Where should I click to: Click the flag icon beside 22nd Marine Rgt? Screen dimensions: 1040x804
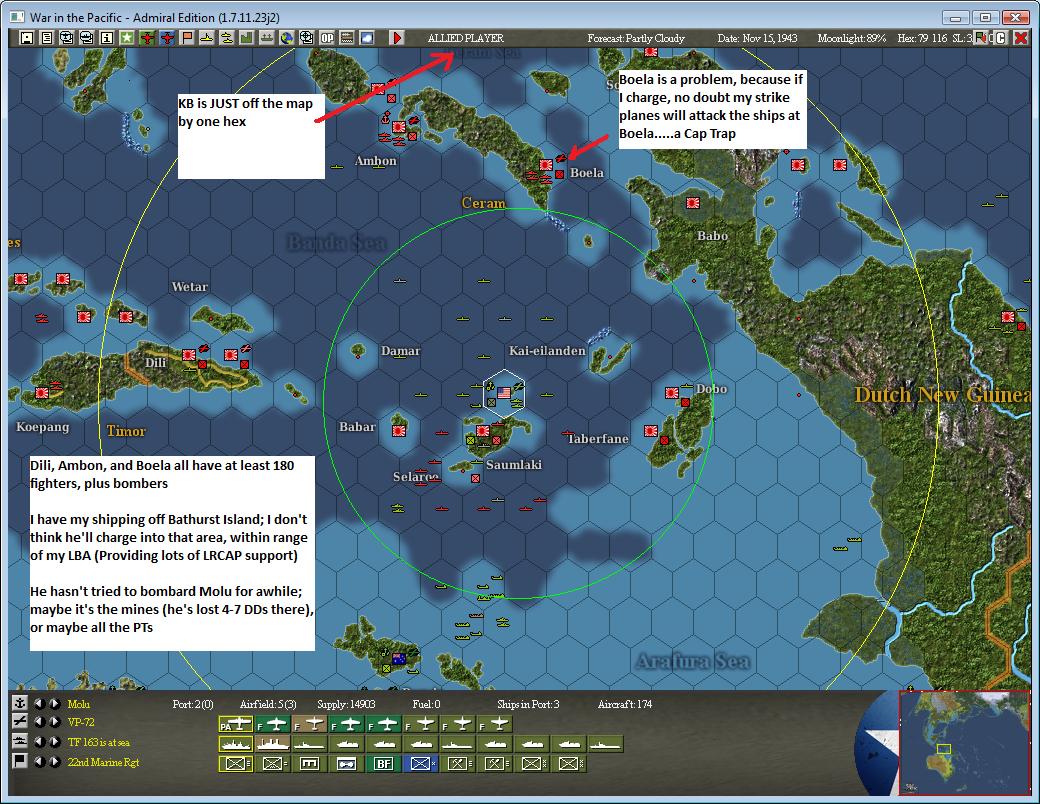click(x=20, y=761)
